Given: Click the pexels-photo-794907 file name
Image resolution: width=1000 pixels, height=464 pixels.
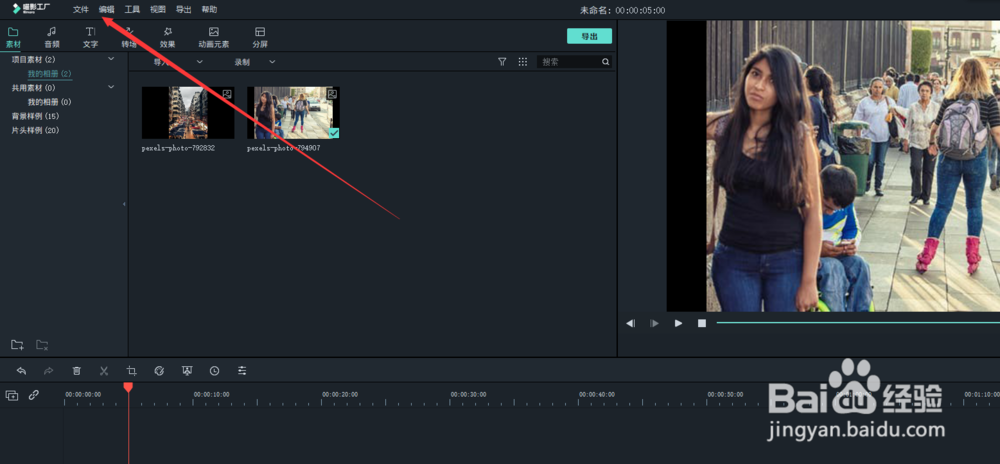Looking at the screenshot, I should click(x=284, y=148).
